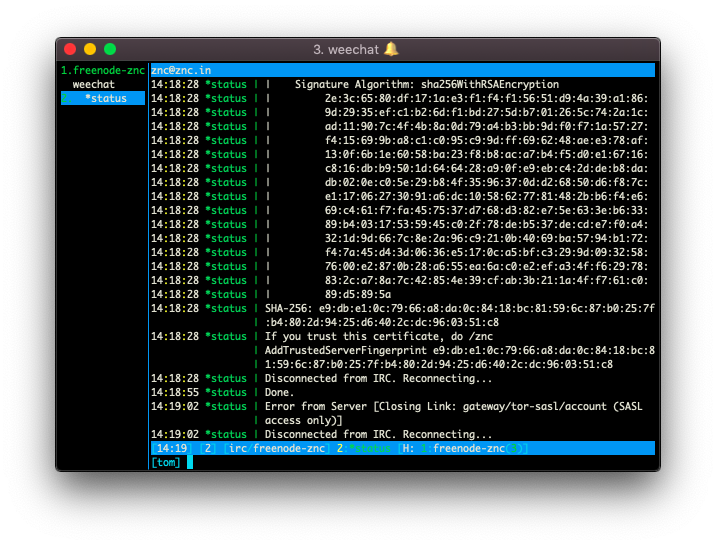Click the znc@znc.in title bar text
Image resolution: width=716 pixels, height=545 pixels.
coord(181,70)
